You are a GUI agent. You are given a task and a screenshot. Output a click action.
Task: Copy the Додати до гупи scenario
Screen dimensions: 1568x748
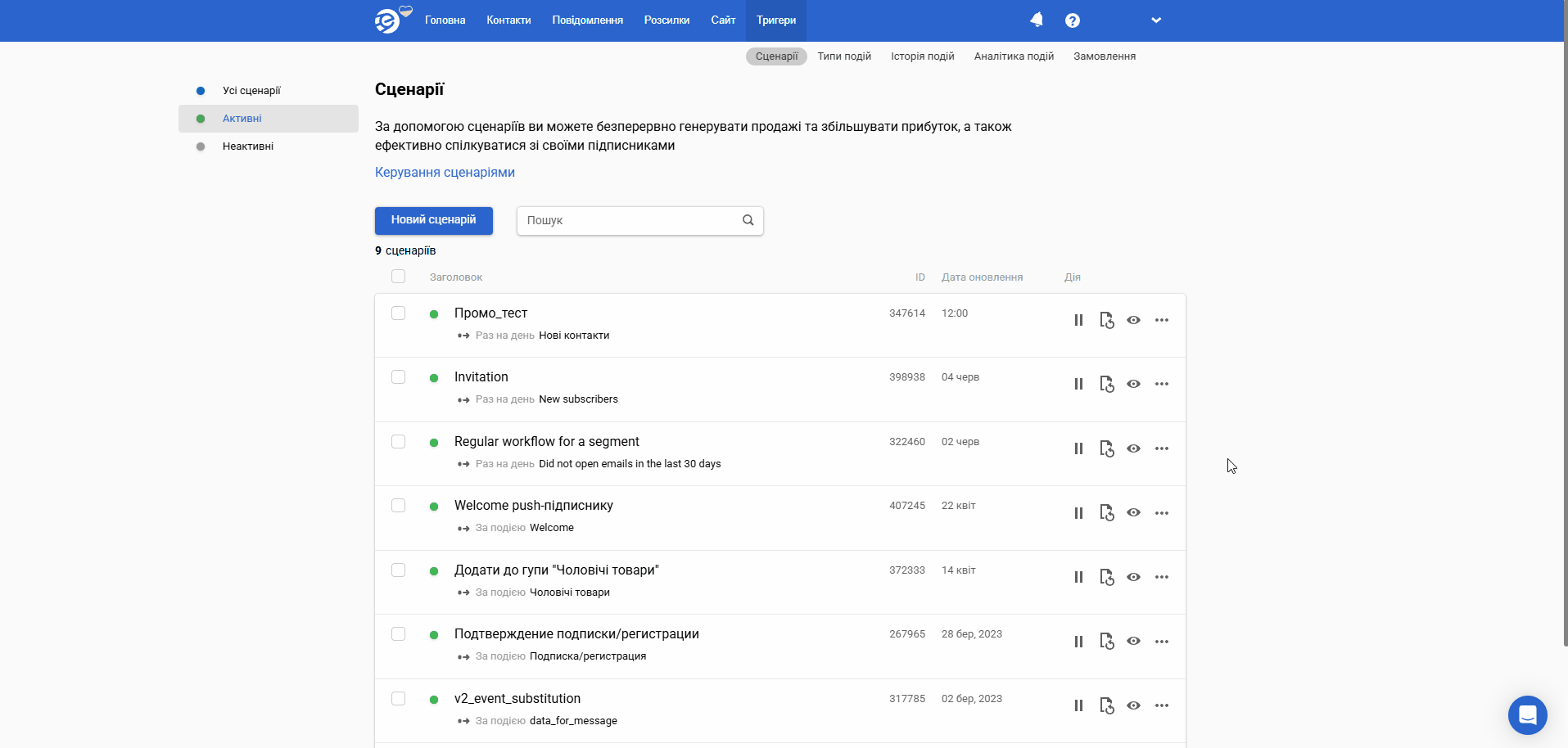click(x=1106, y=577)
